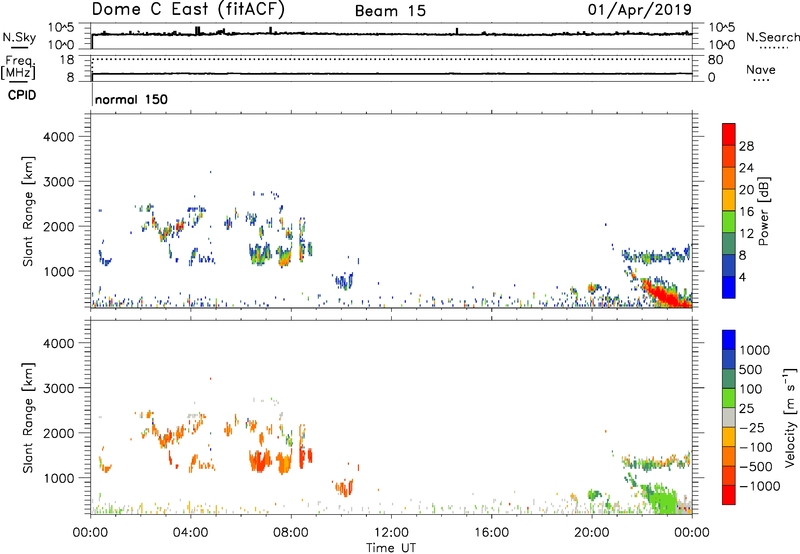Select the "25" tick on Velocity colorbar
800x554 pixels.
(x=747, y=409)
